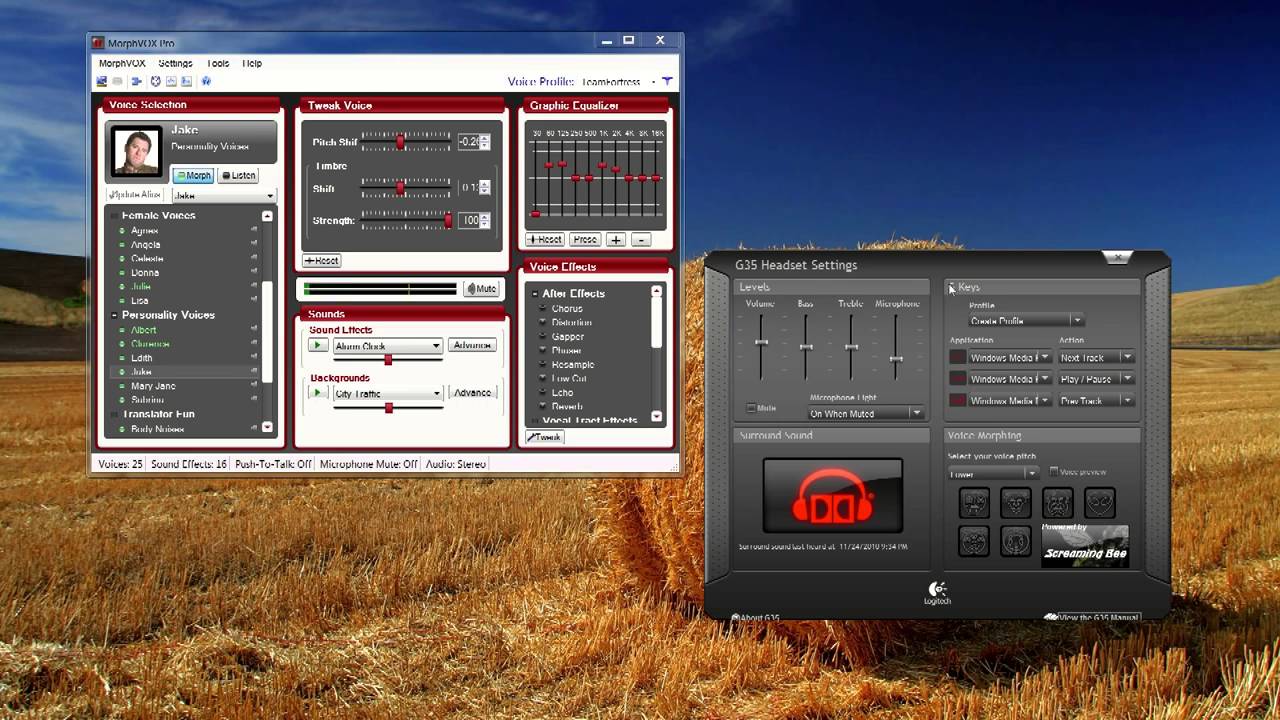1280x720 pixels.
Task: Open the City Traffic backgrounds dropdown
Action: click(387, 394)
